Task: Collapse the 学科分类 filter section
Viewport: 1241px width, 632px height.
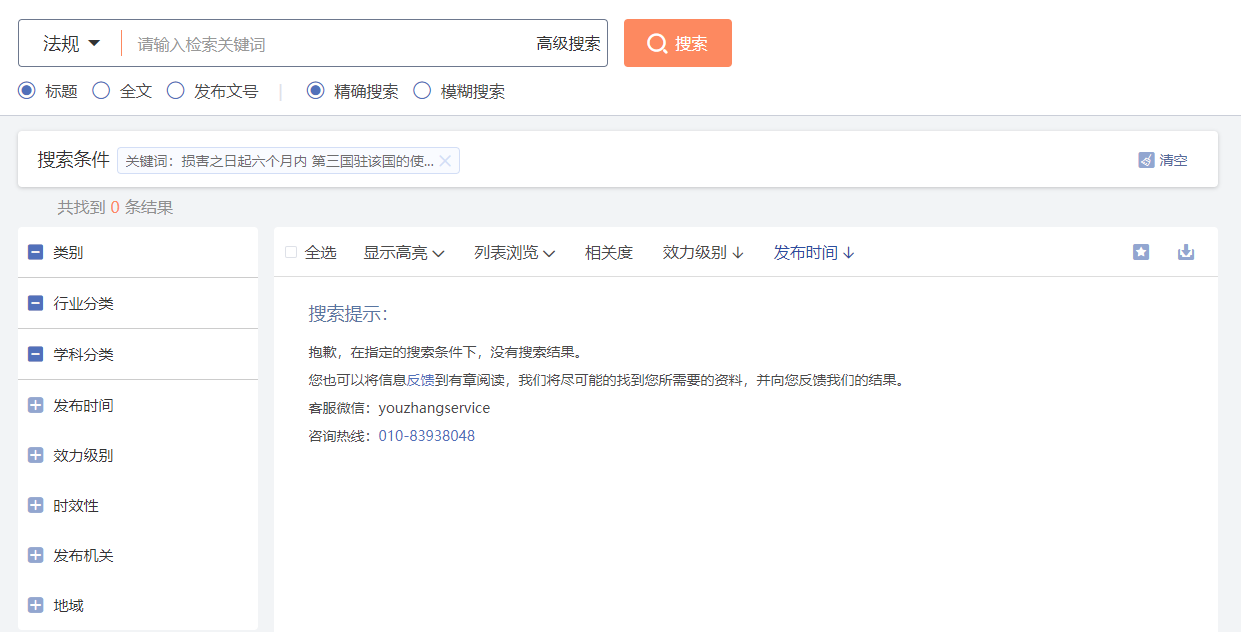Action: [36, 354]
